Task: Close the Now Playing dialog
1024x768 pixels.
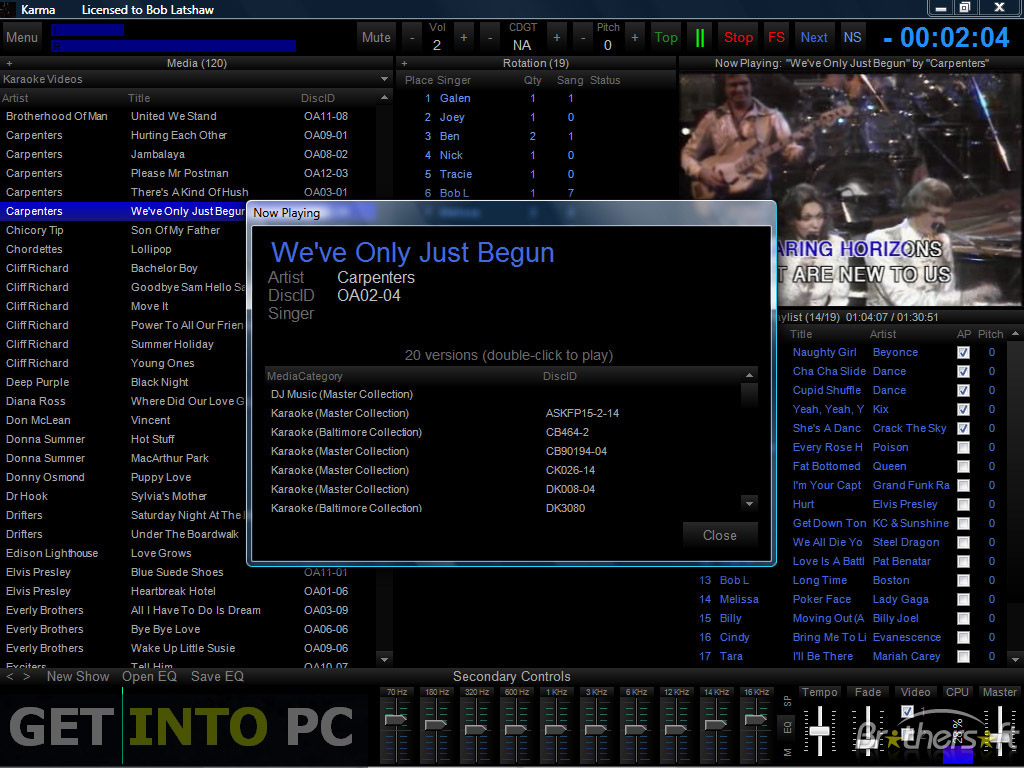Action: [x=720, y=536]
